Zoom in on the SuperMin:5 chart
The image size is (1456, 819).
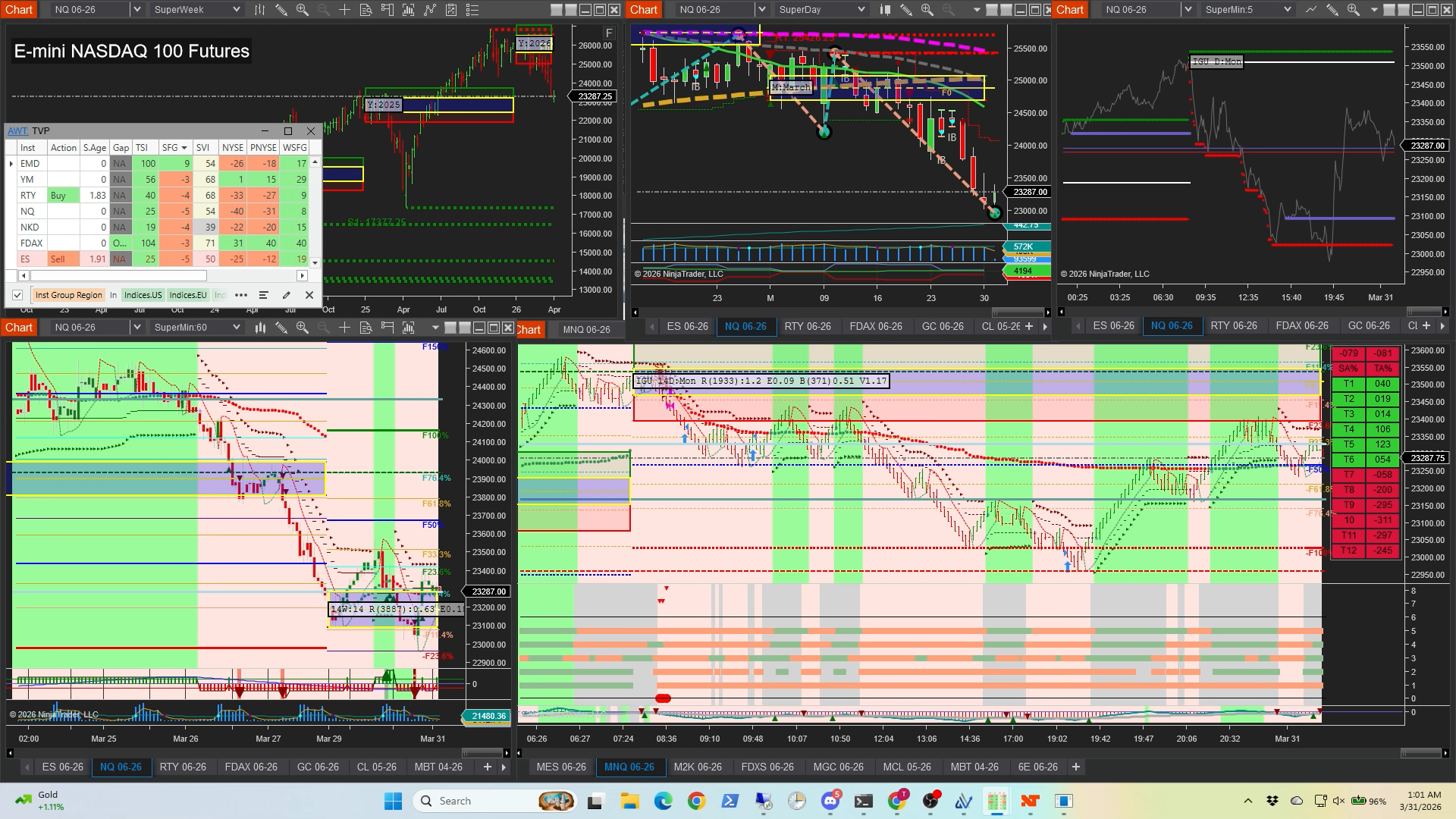pos(1354,10)
